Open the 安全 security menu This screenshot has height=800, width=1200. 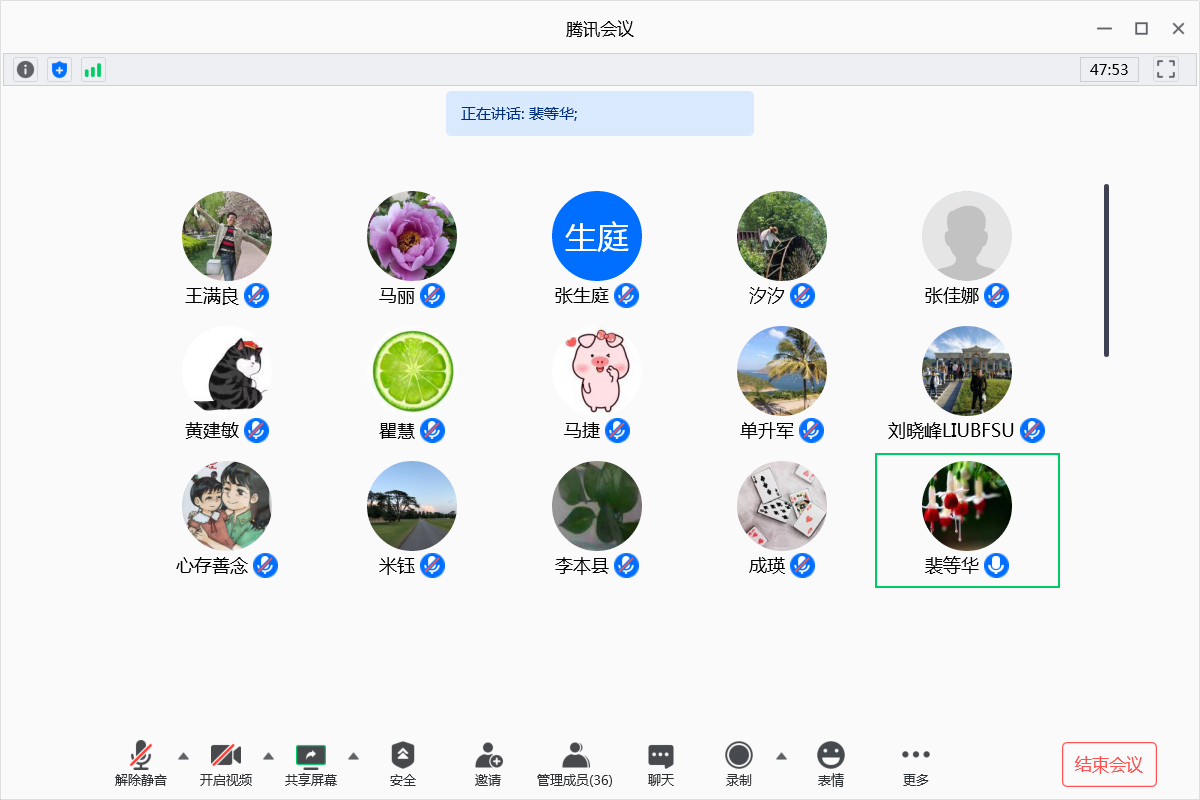point(403,765)
